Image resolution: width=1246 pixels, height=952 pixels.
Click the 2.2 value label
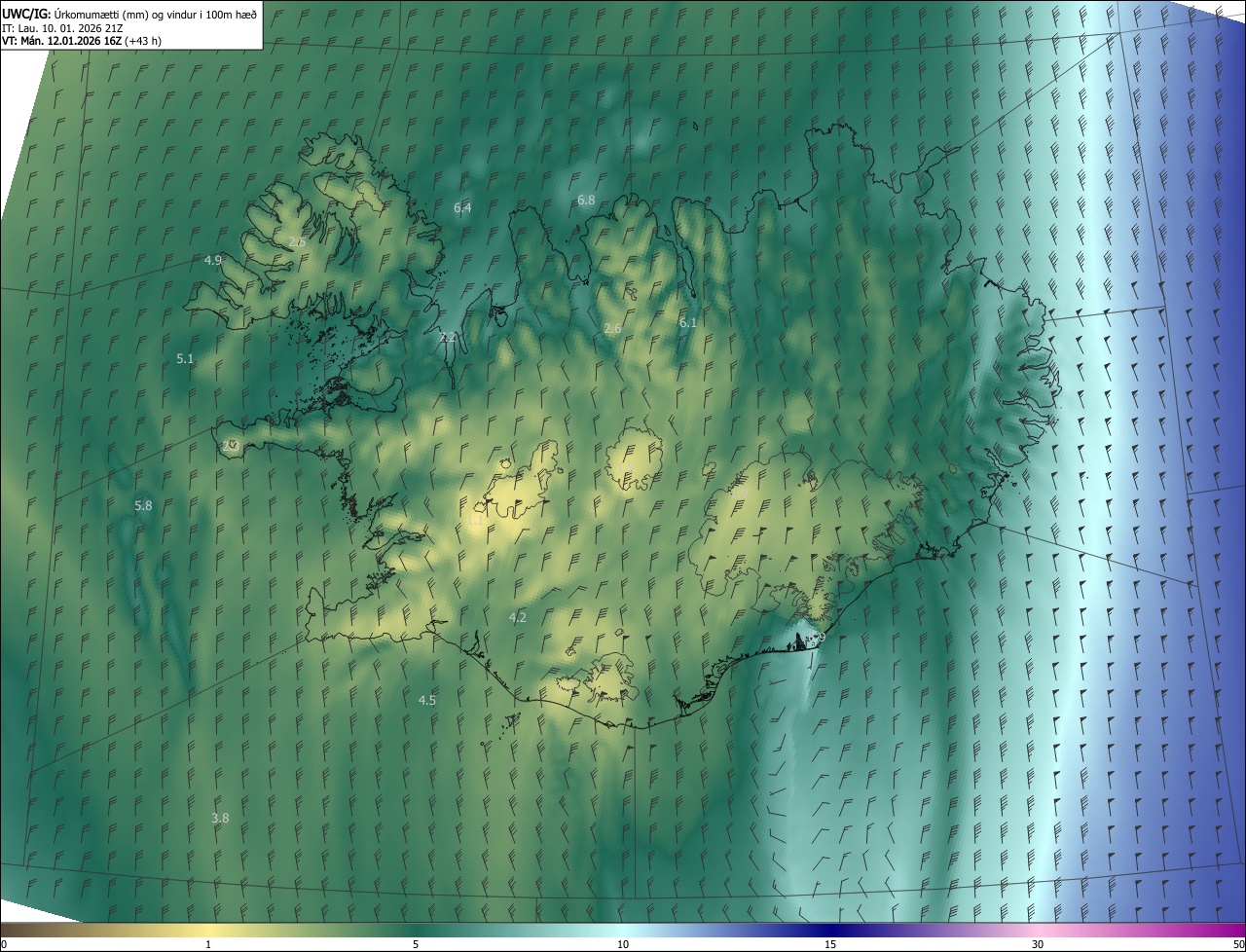tap(448, 337)
